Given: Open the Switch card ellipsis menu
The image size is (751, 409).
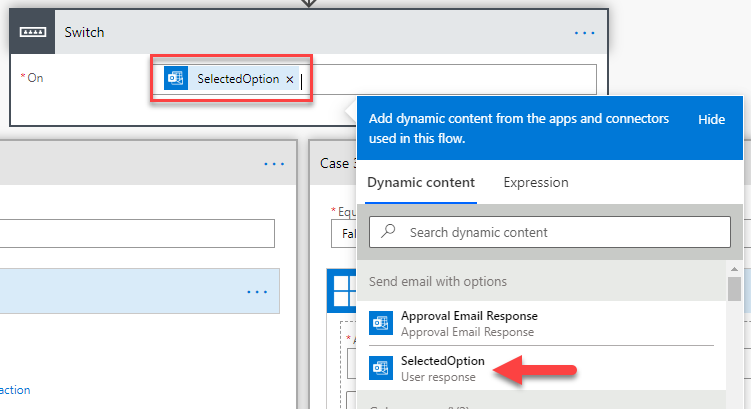Looking at the screenshot, I should (584, 33).
